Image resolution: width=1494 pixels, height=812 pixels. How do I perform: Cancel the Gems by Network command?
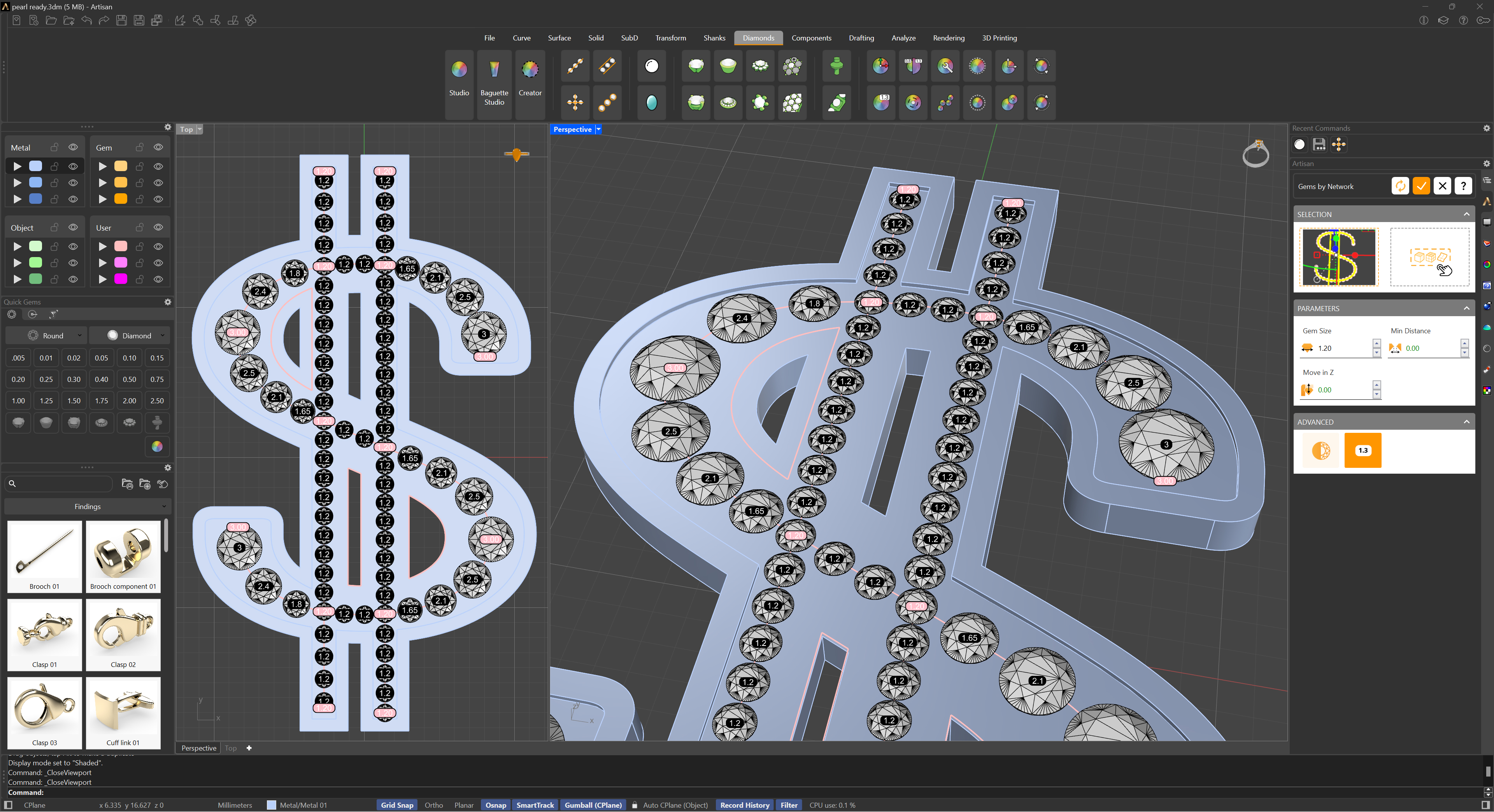click(1442, 186)
